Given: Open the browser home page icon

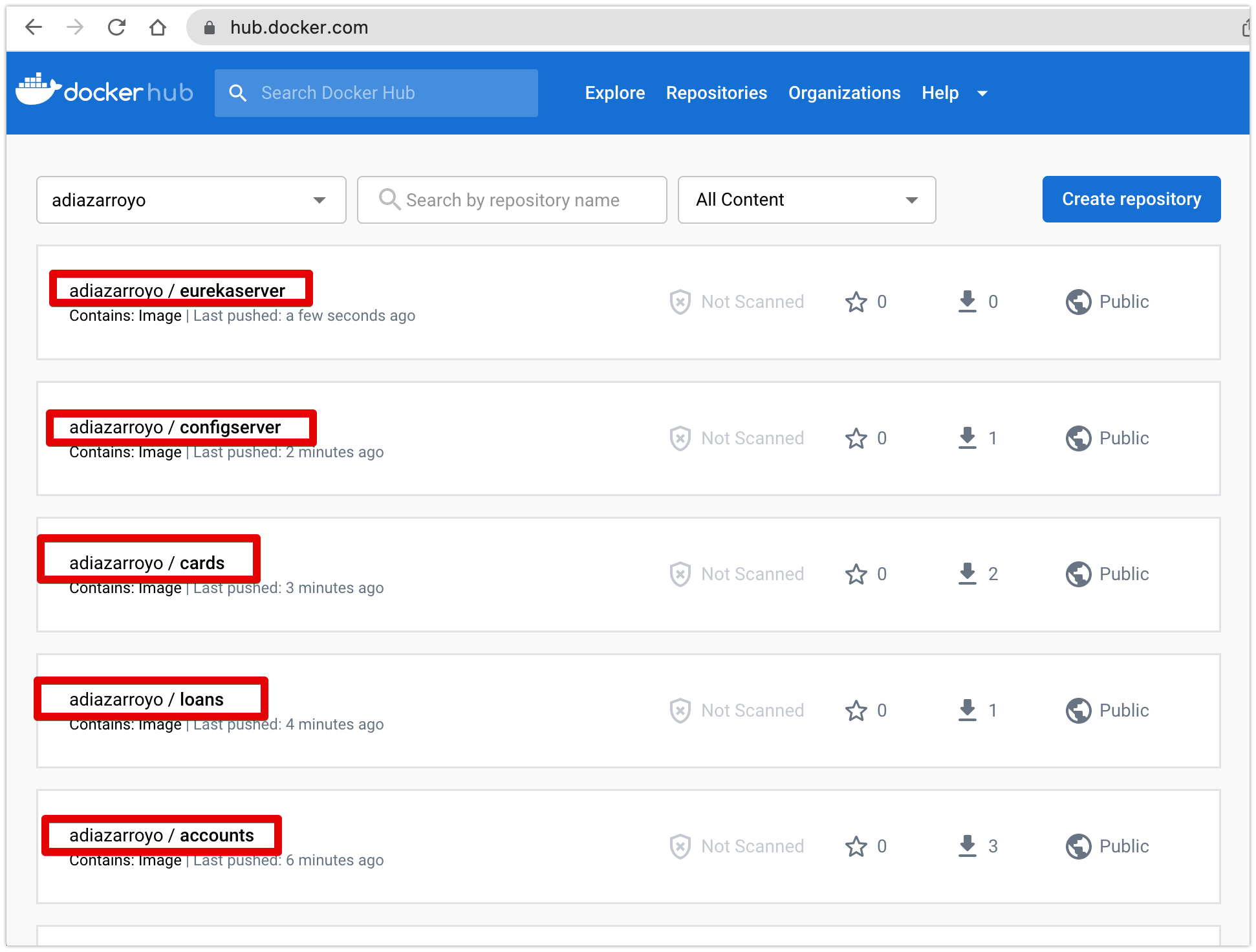Looking at the screenshot, I should click(x=158, y=27).
